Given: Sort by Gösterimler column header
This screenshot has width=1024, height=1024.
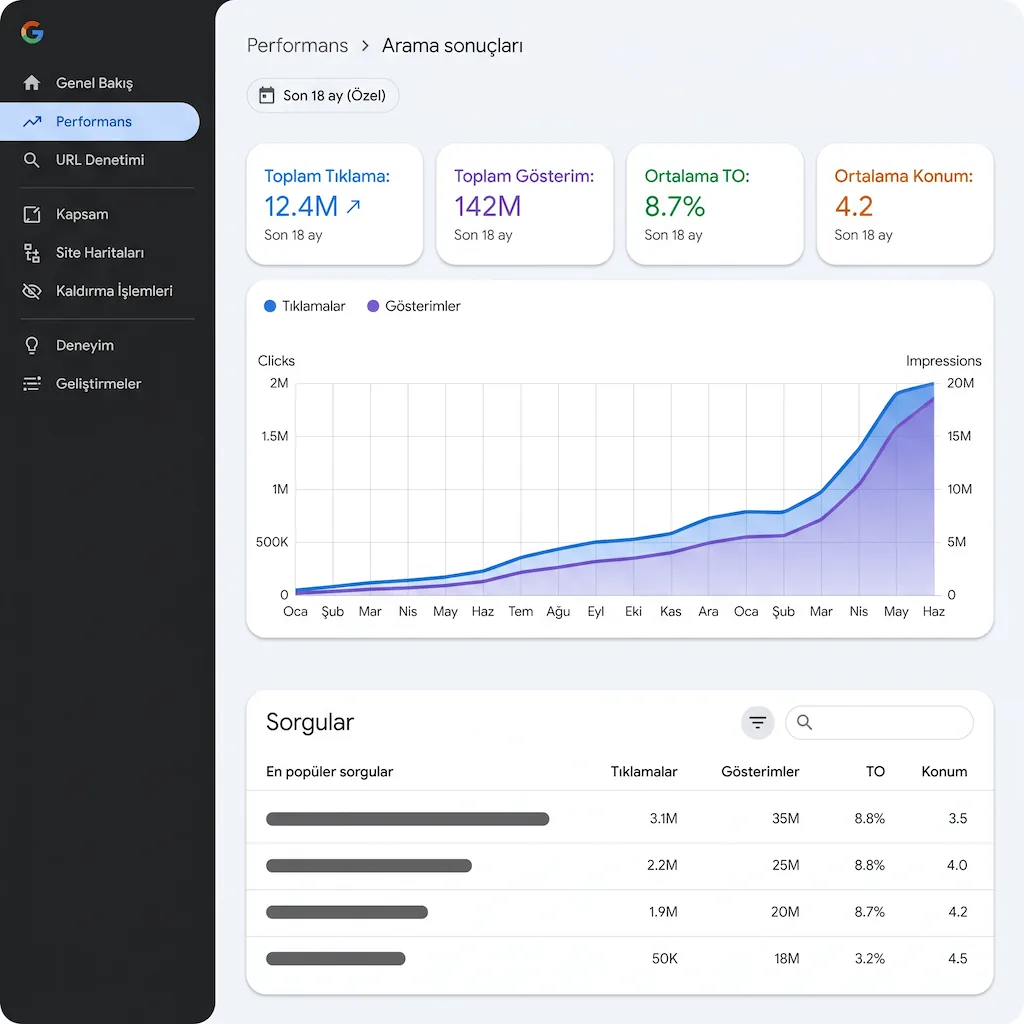Looking at the screenshot, I should [760, 771].
